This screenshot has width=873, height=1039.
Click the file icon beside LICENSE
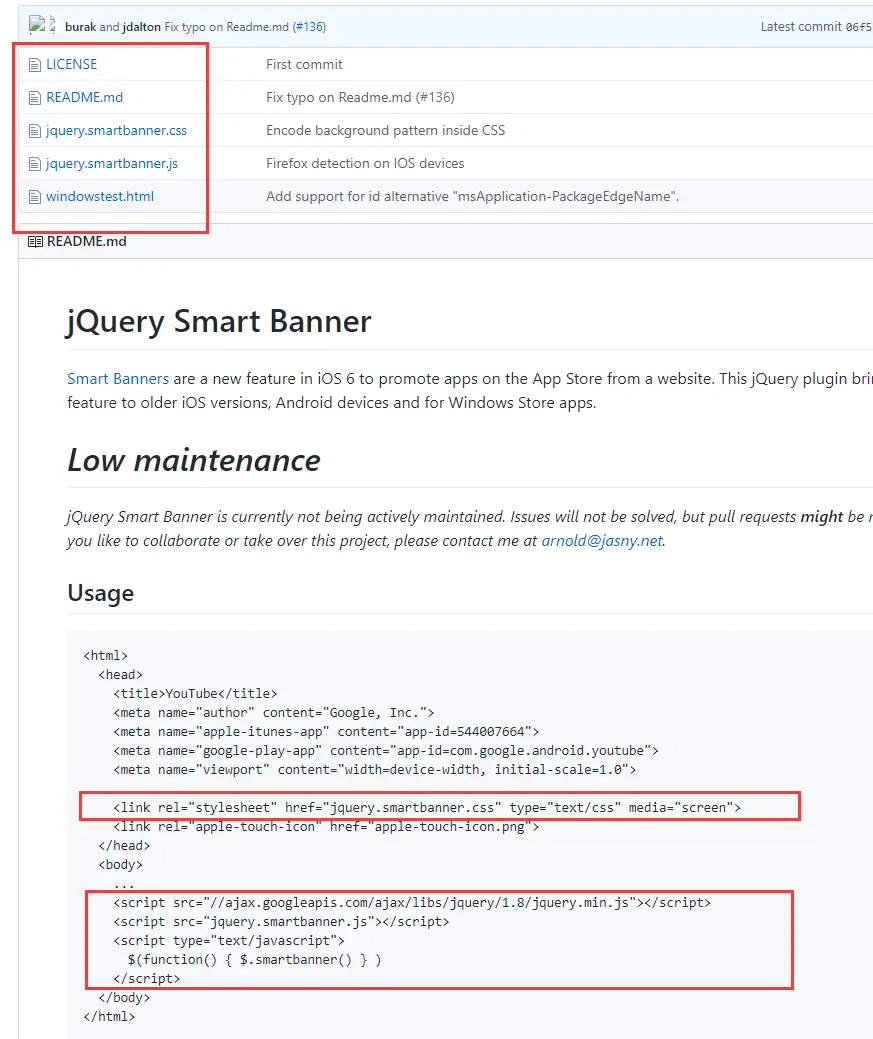click(x=34, y=65)
